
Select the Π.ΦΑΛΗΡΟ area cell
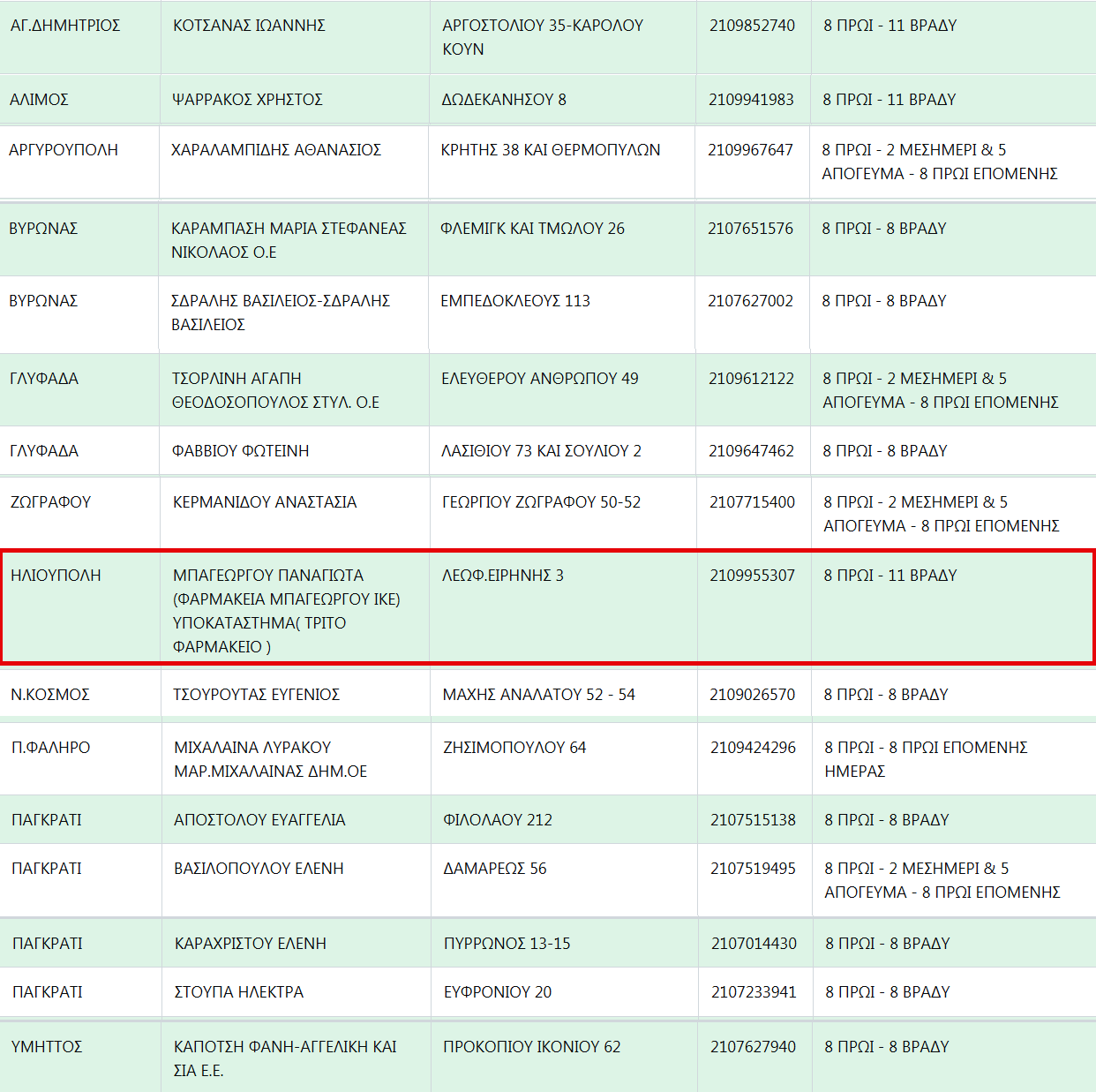51,748
